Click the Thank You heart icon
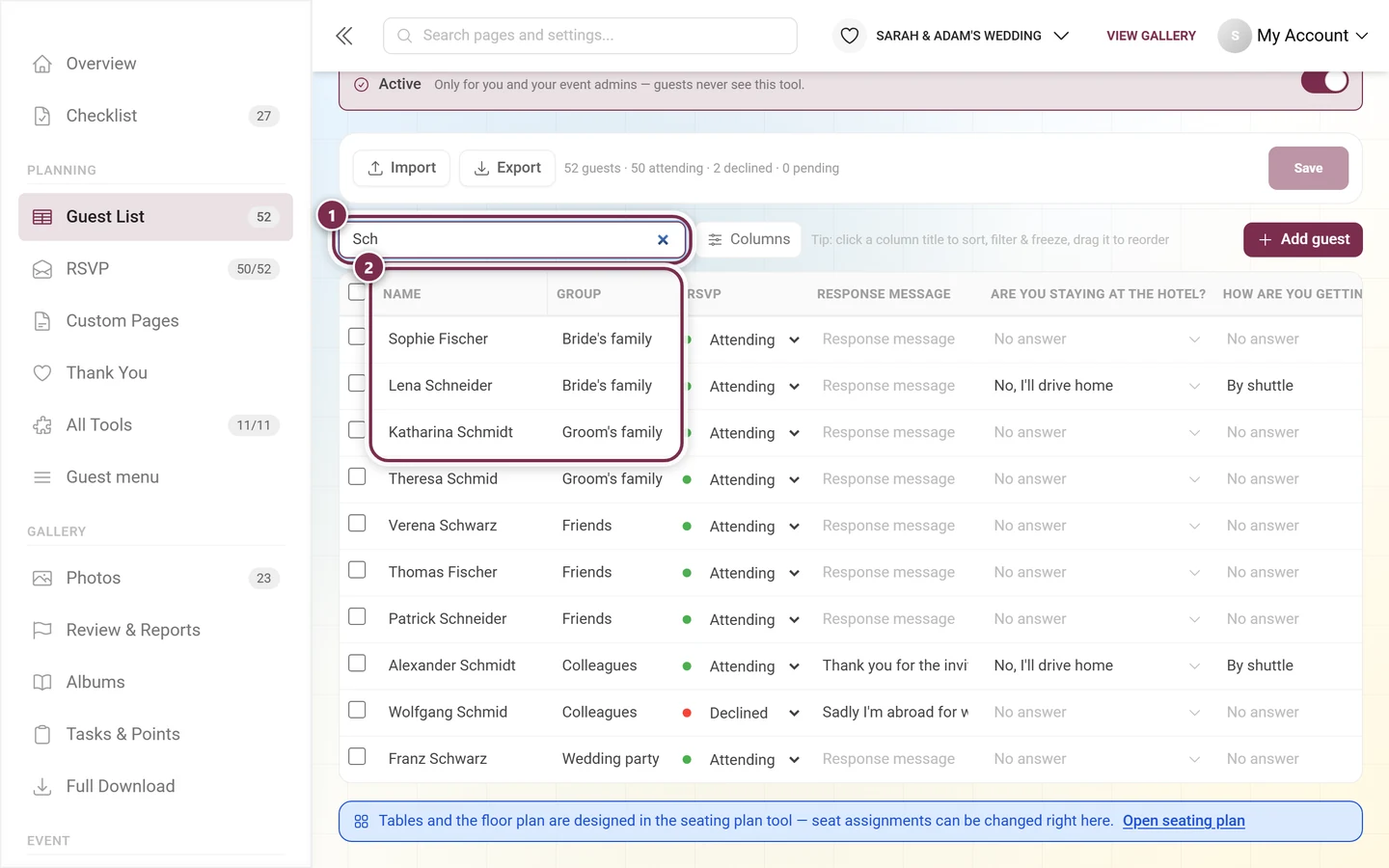The height and width of the screenshot is (868, 1389). (42, 373)
